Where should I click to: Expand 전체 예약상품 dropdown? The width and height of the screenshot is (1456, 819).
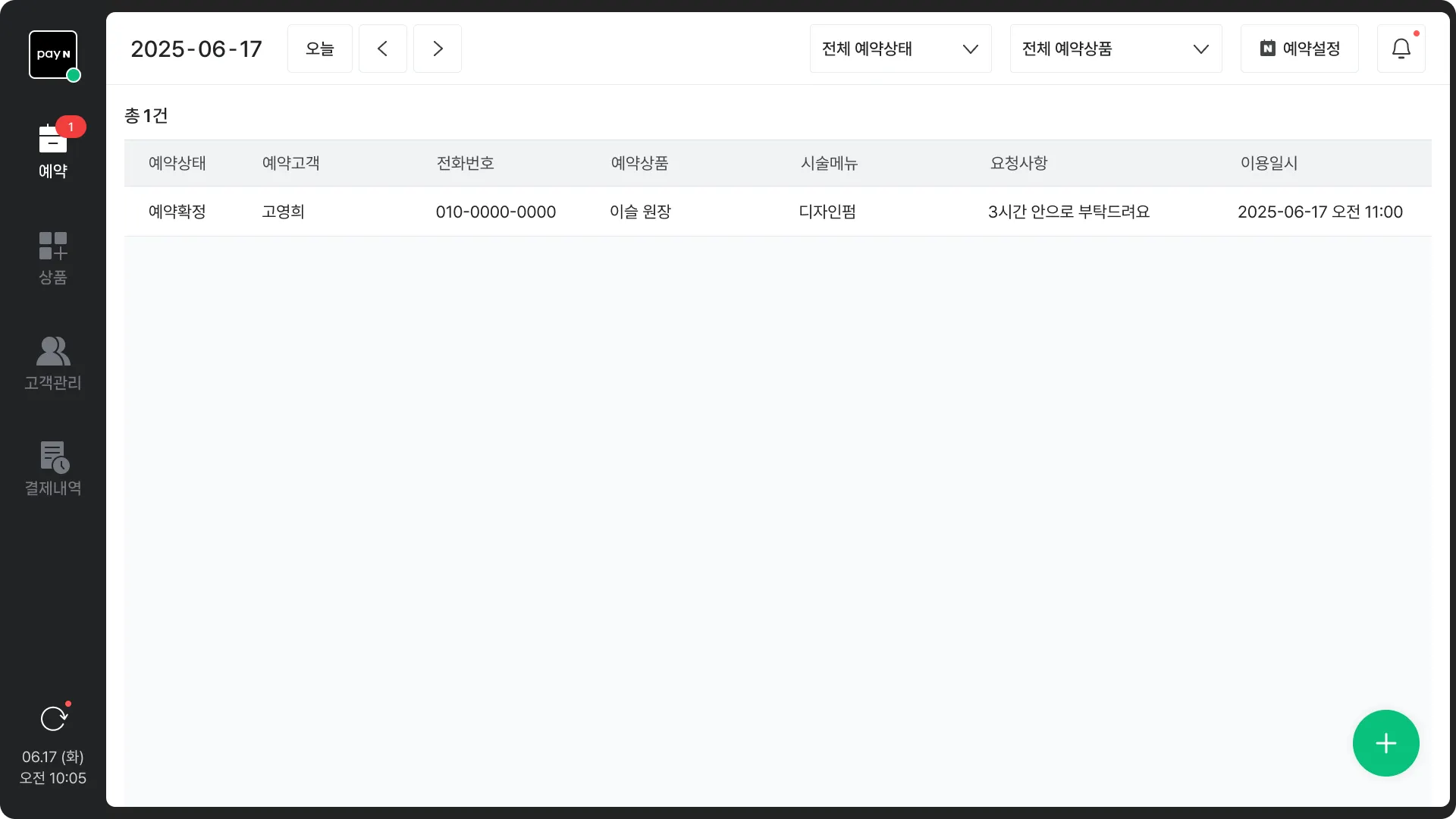1116,49
